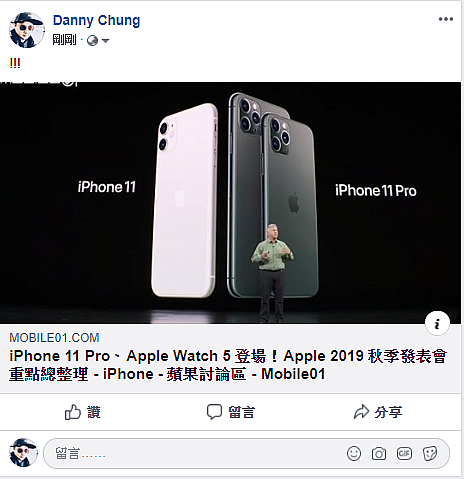This screenshot has height=479, width=464.
Task: Click the share arrow icon
Action: [x=361, y=412]
